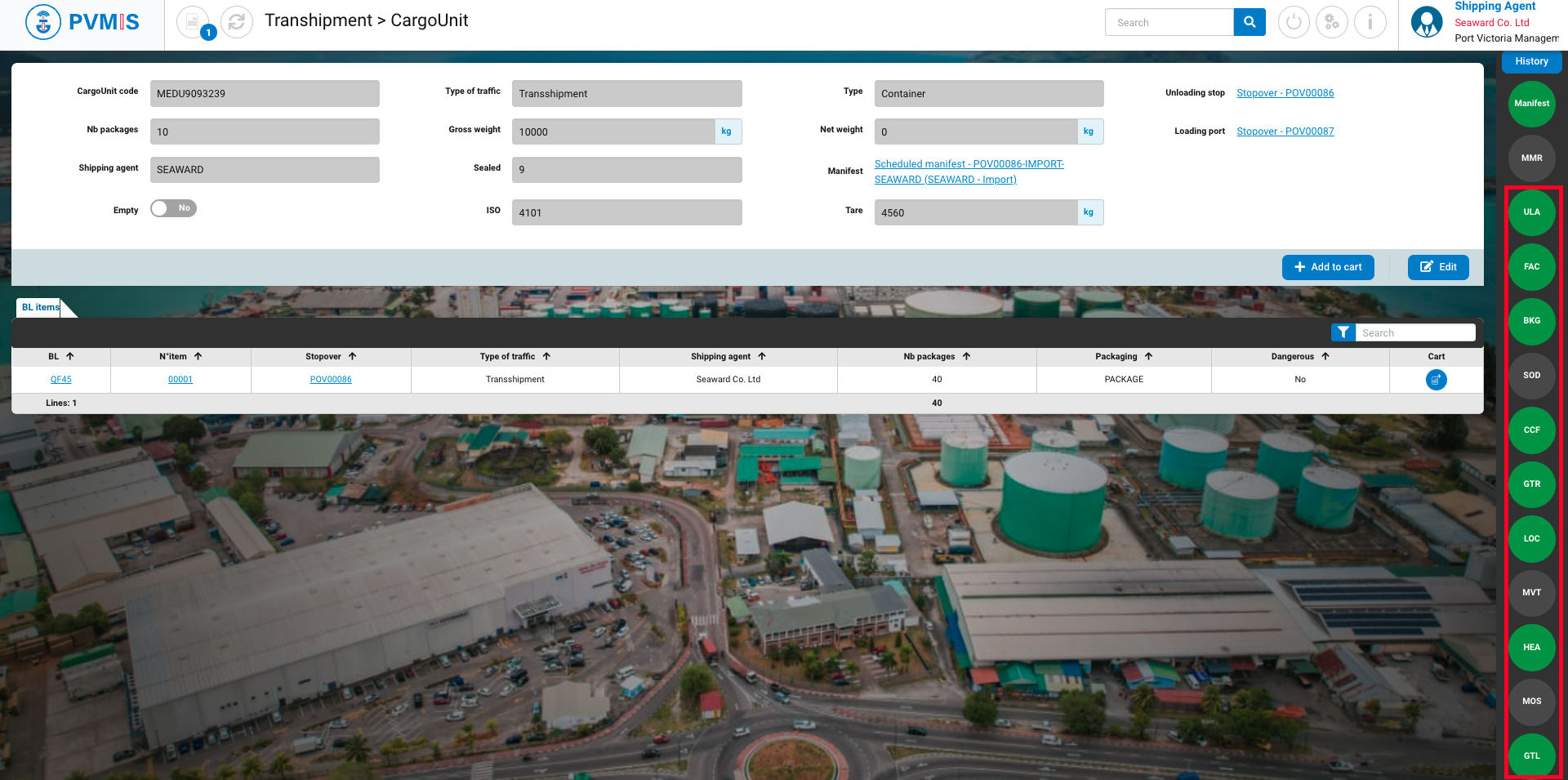
Task: Open Stopover - POV00087 loading port link
Action: [1285, 131]
